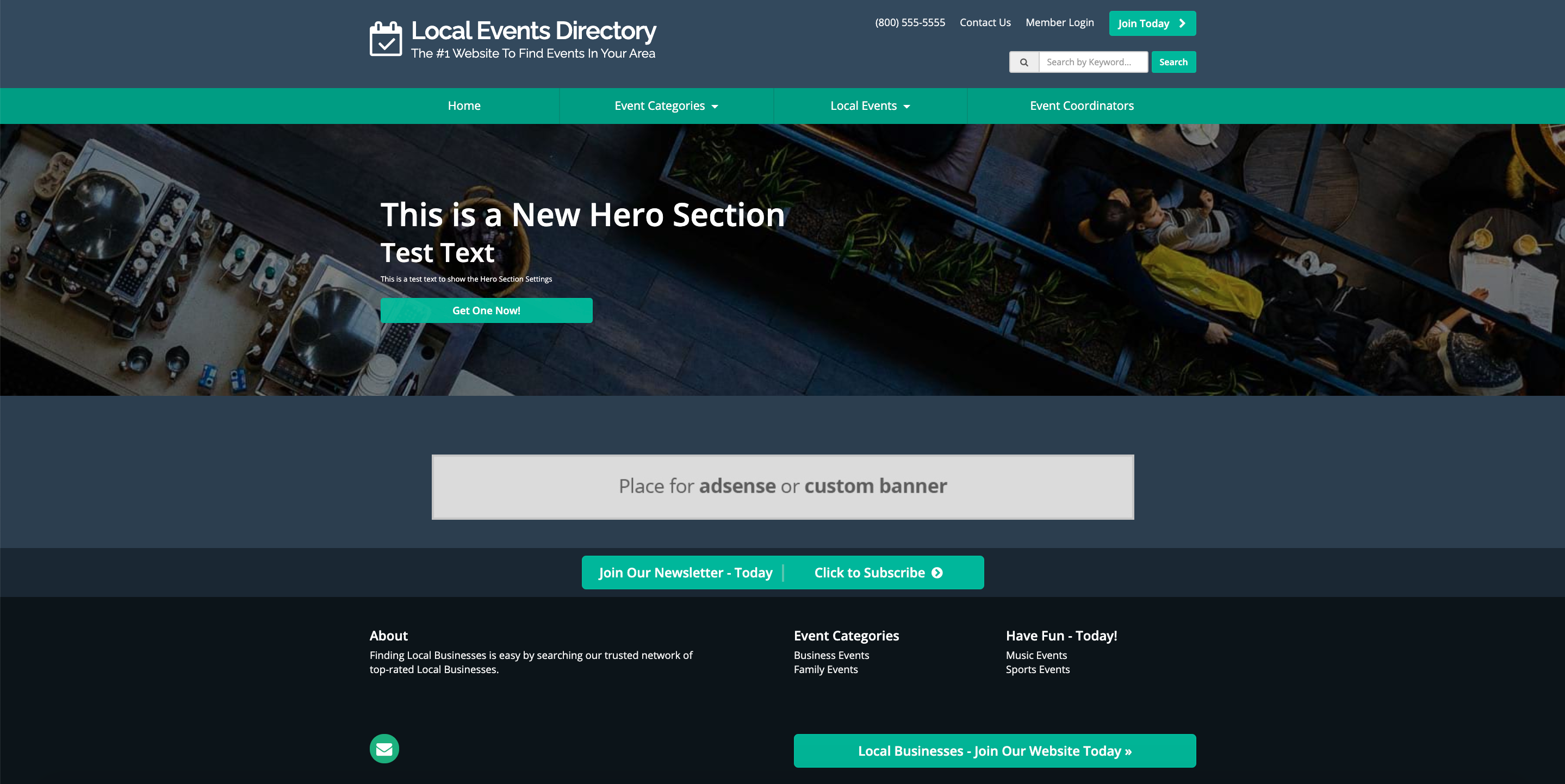Click the Get One Now! button
1565x784 pixels.
(x=486, y=310)
